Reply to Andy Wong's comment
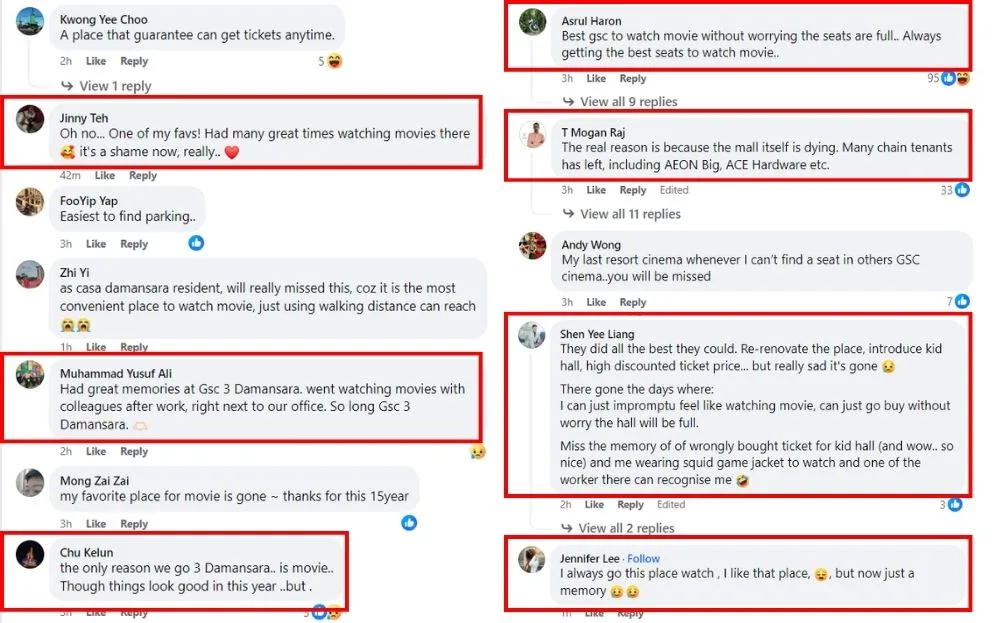This screenshot has width=1000, height=623. pos(633,302)
